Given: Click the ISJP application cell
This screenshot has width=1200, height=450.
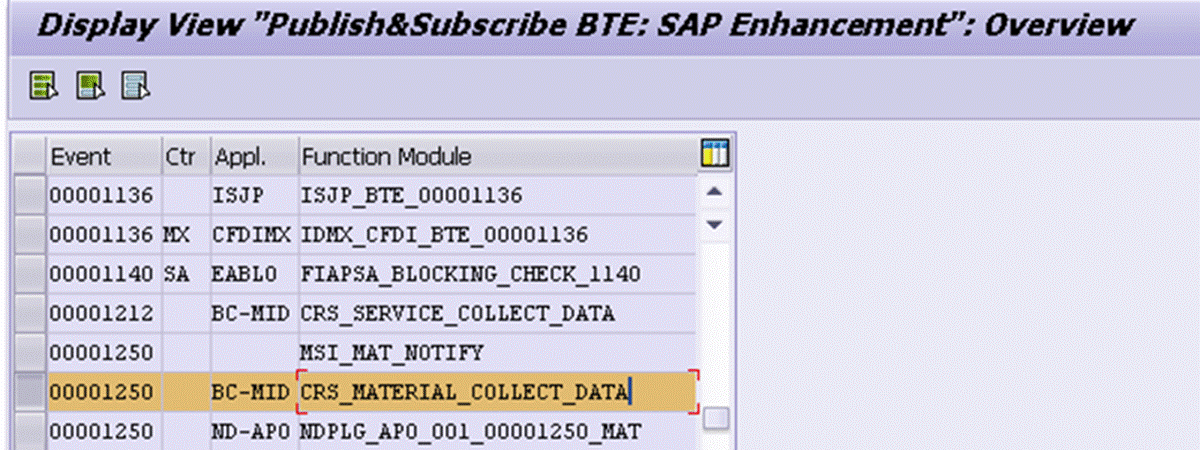Looking at the screenshot, I should (x=238, y=196).
